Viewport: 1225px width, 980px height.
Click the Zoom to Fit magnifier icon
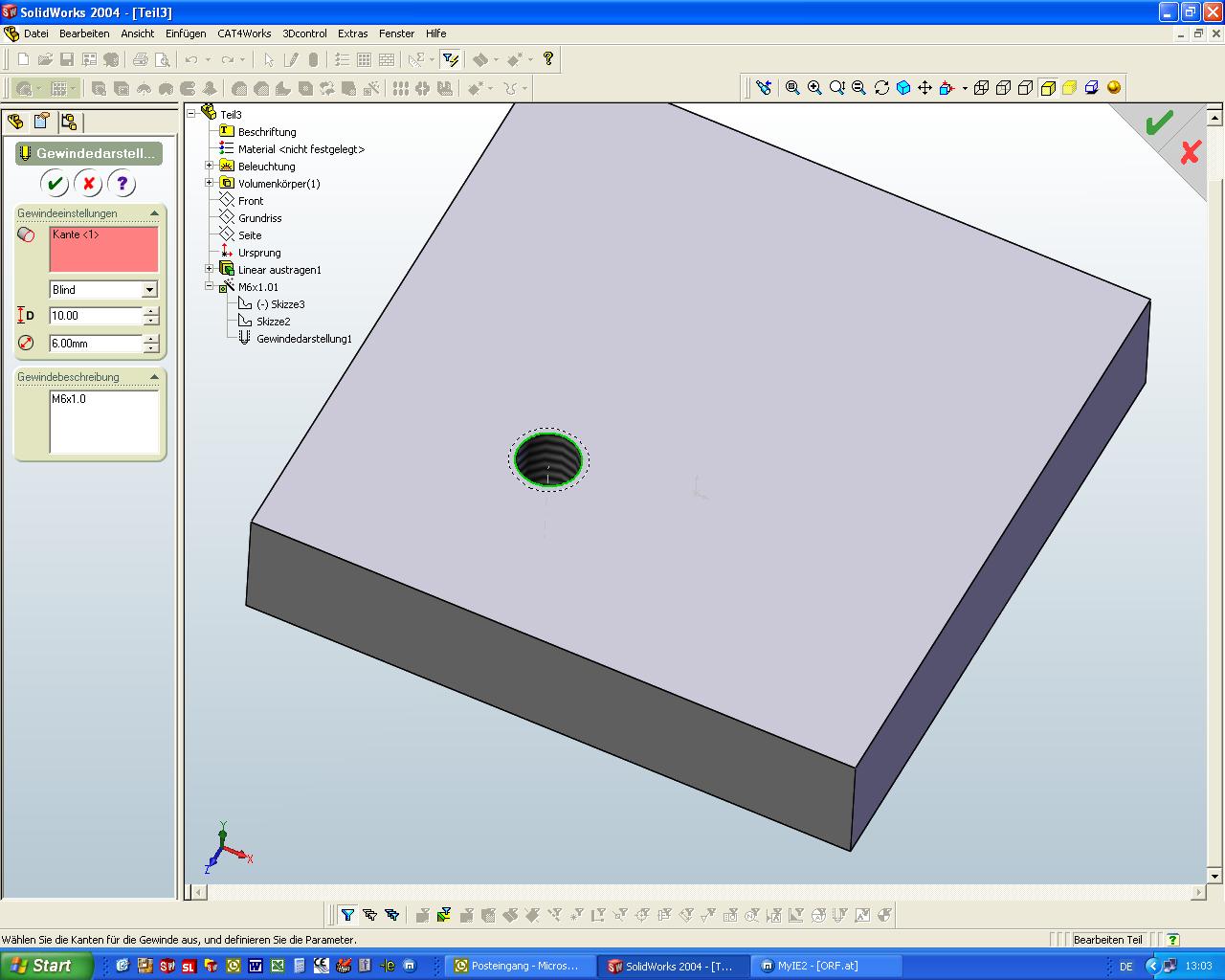coord(792,88)
